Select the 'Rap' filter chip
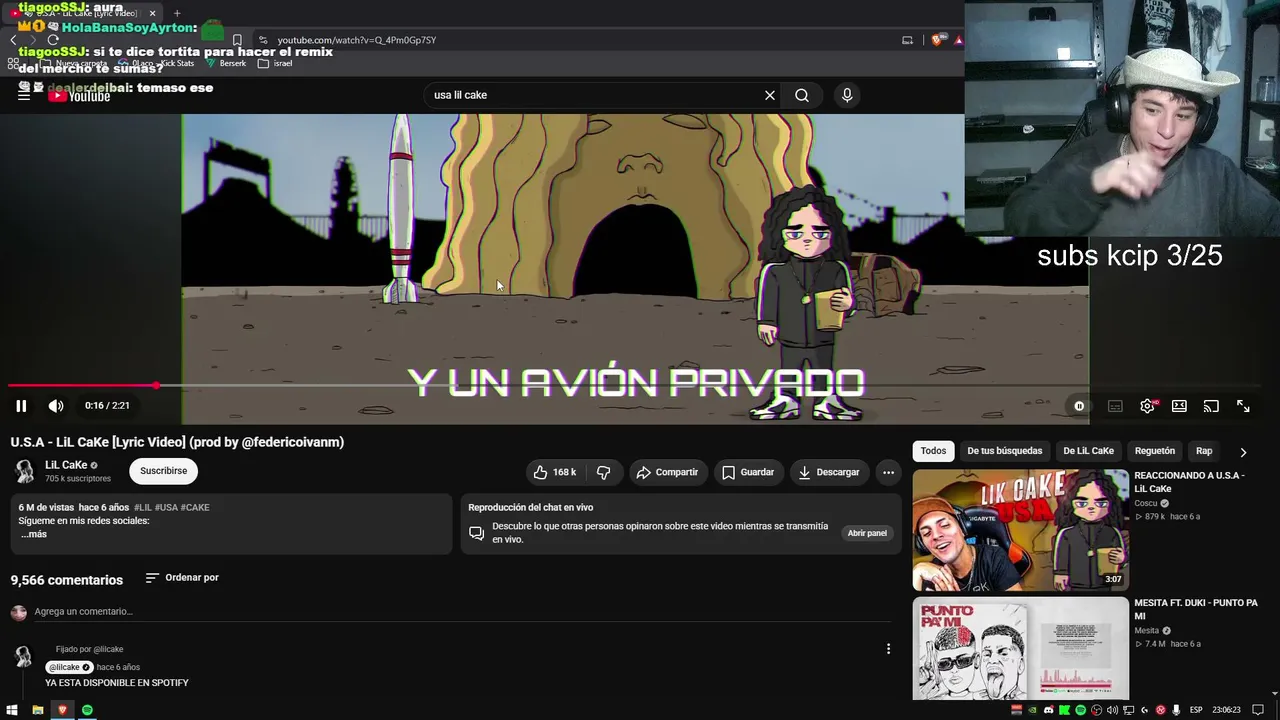Image resolution: width=1280 pixels, height=720 pixels. click(x=1204, y=451)
